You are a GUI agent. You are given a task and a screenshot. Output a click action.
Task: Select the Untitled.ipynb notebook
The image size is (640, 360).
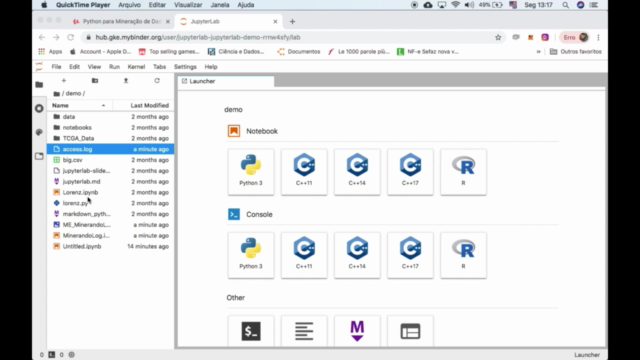pos(110,247)
